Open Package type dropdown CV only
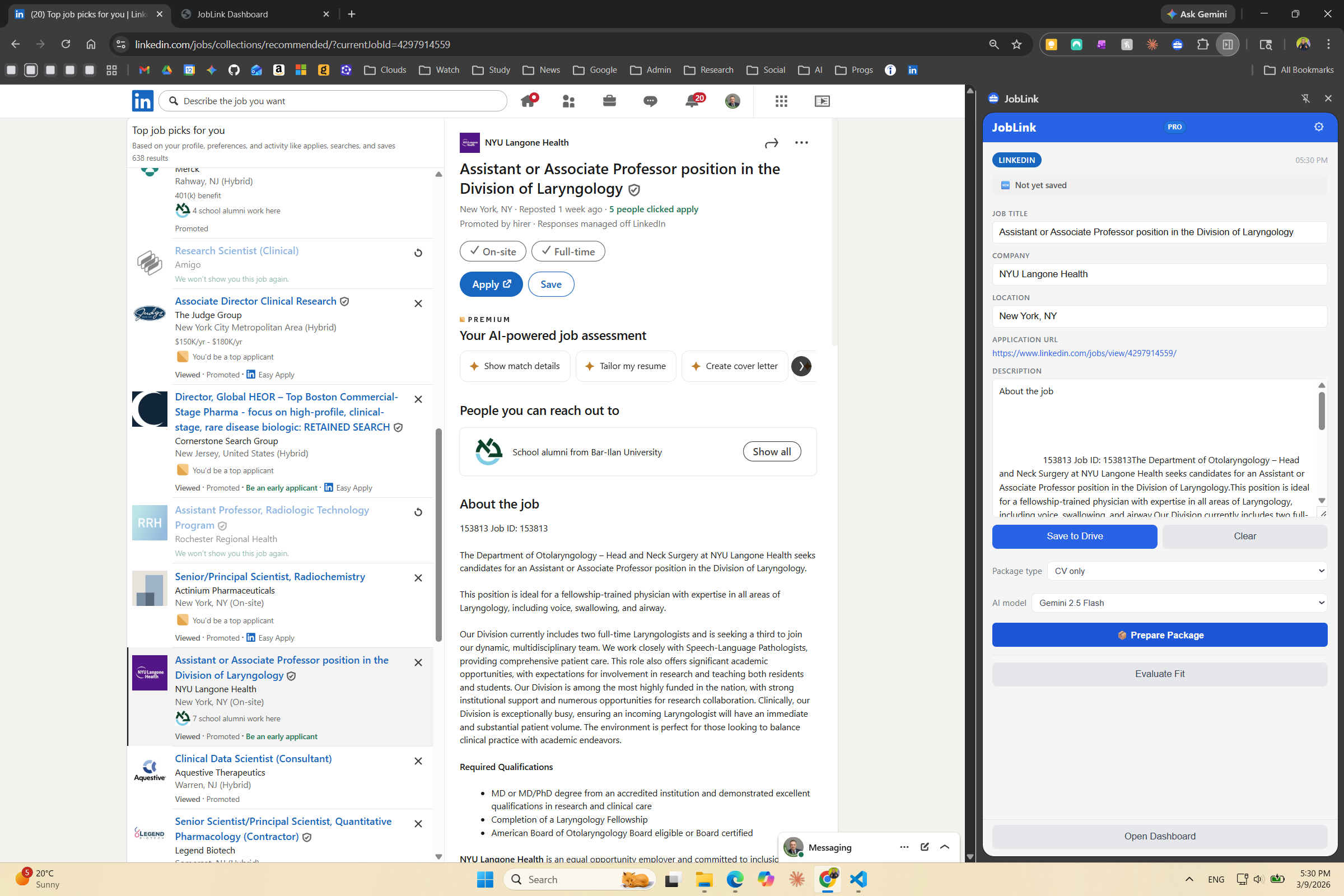The image size is (1344, 896). 1187,571
